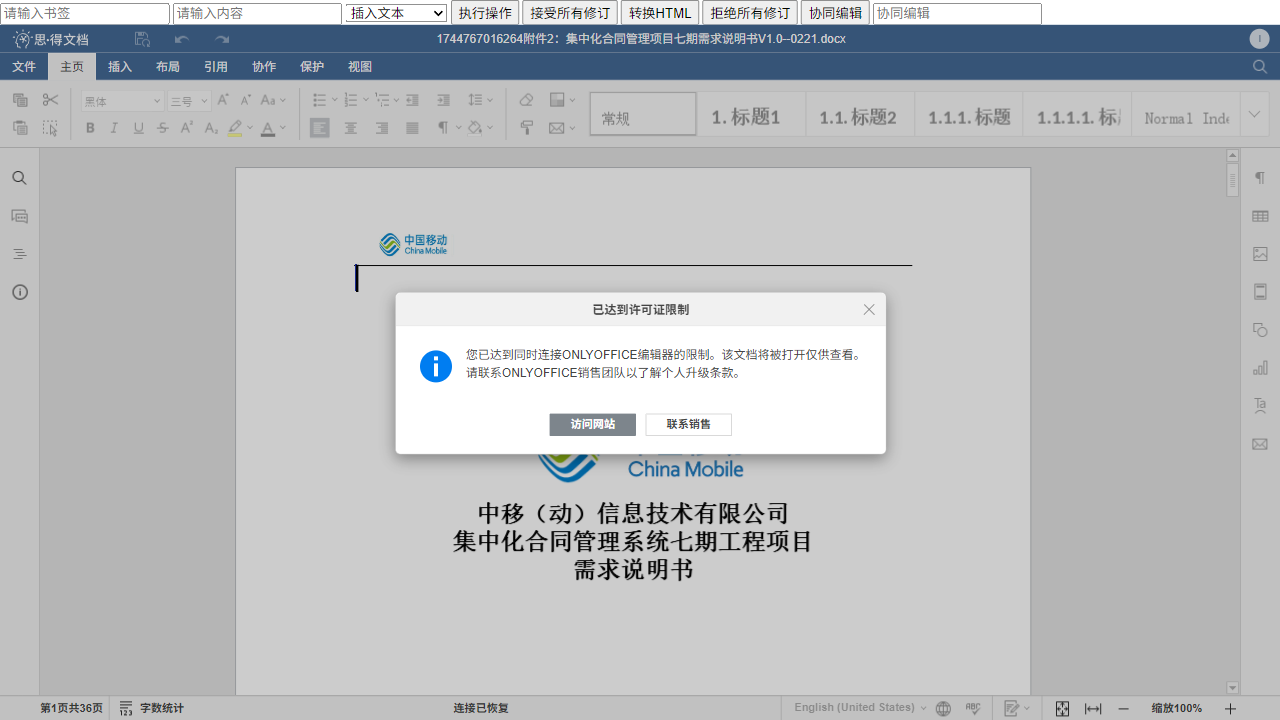Switch to the 视图 tab

click(x=360, y=67)
